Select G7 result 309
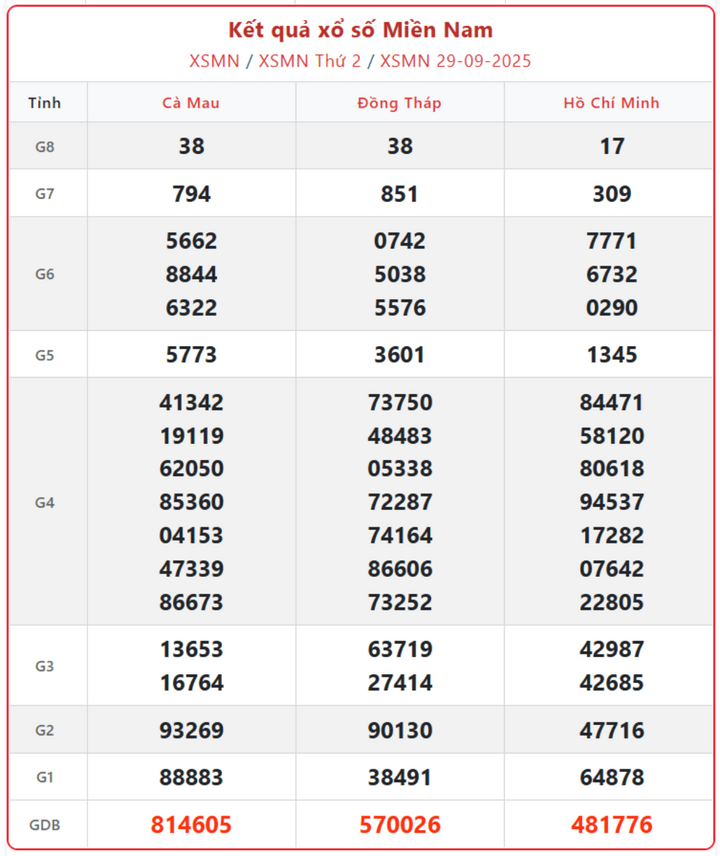 tap(611, 194)
